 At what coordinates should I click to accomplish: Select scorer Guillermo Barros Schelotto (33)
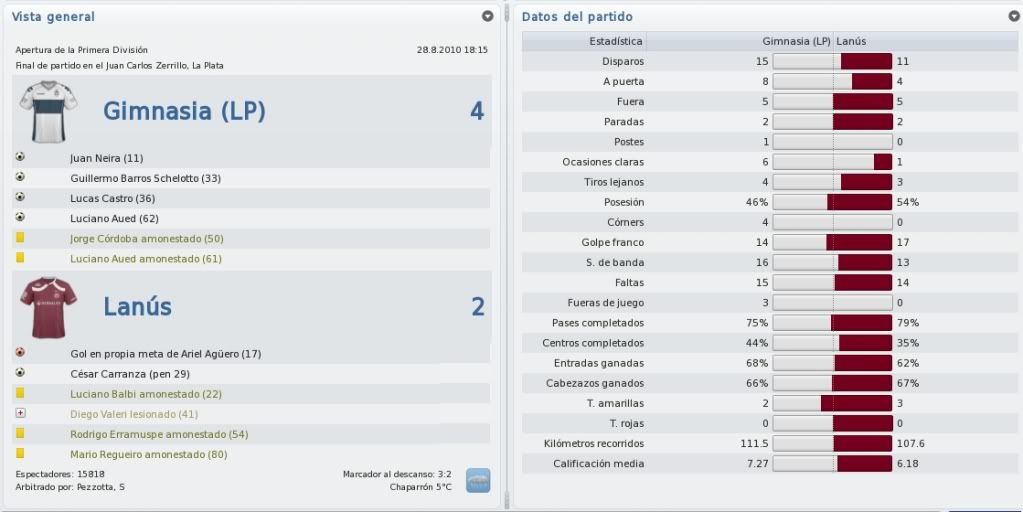pyautogui.click(x=145, y=178)
